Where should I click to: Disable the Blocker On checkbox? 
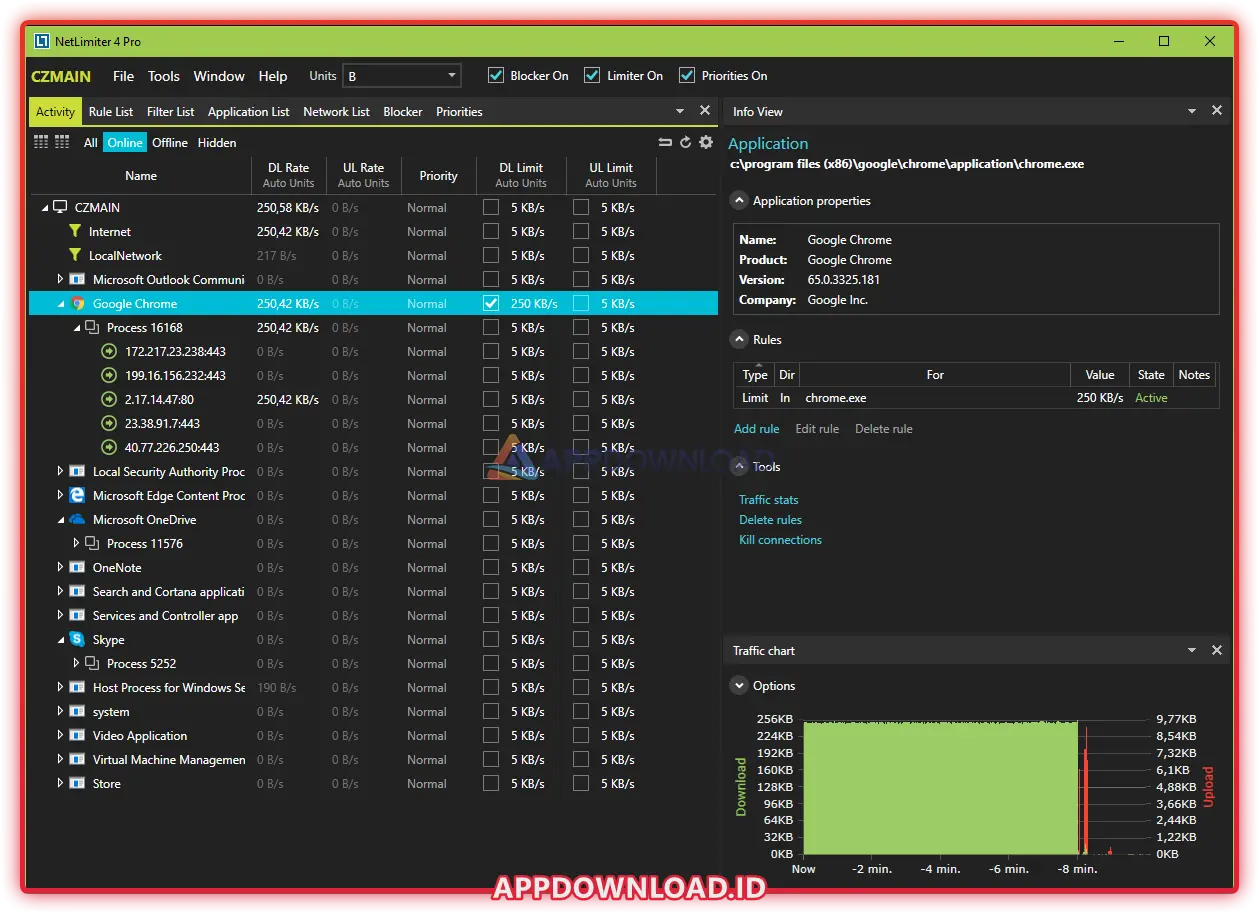(x=496, y=76)
